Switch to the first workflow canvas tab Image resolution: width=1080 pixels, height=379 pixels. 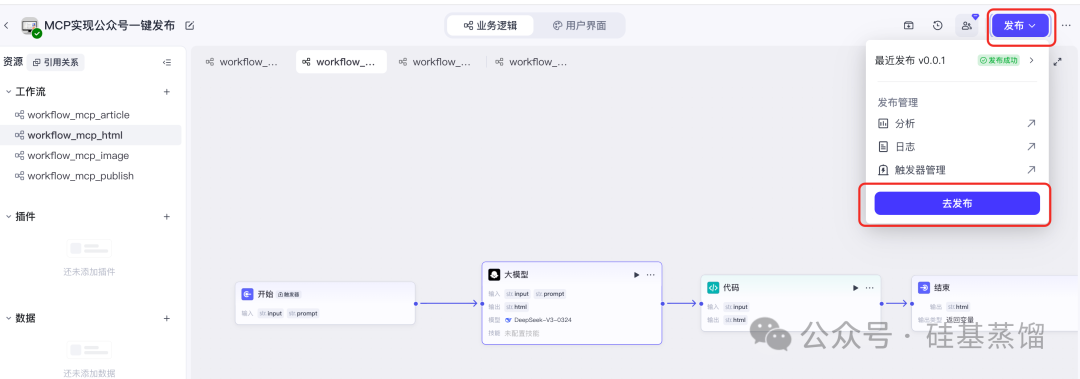pos(242,62)
